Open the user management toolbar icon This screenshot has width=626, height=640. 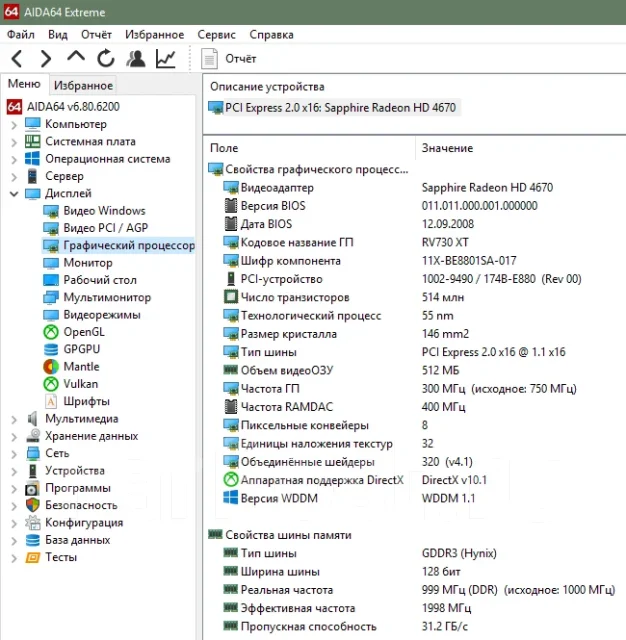136,58
